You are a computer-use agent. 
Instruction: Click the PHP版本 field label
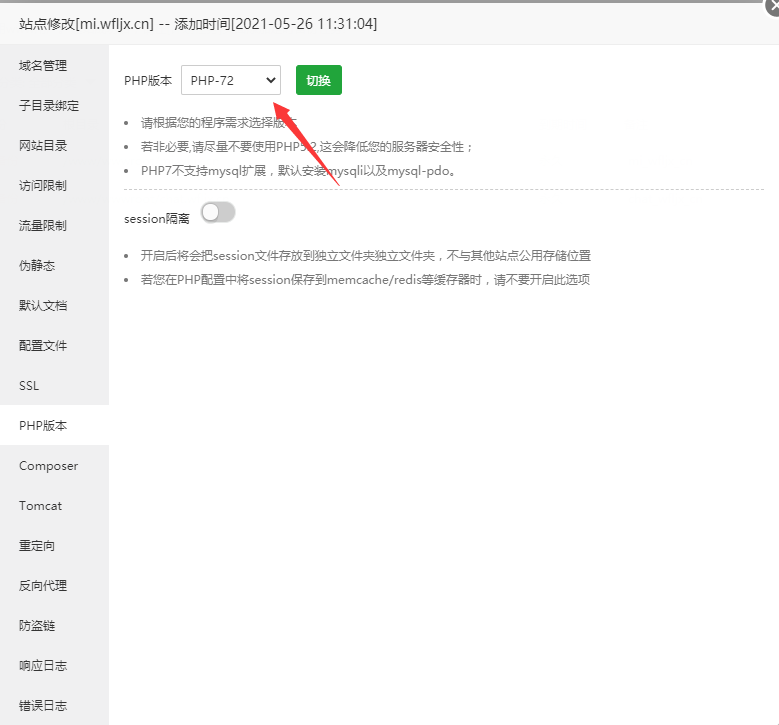[x=148, y=81]
